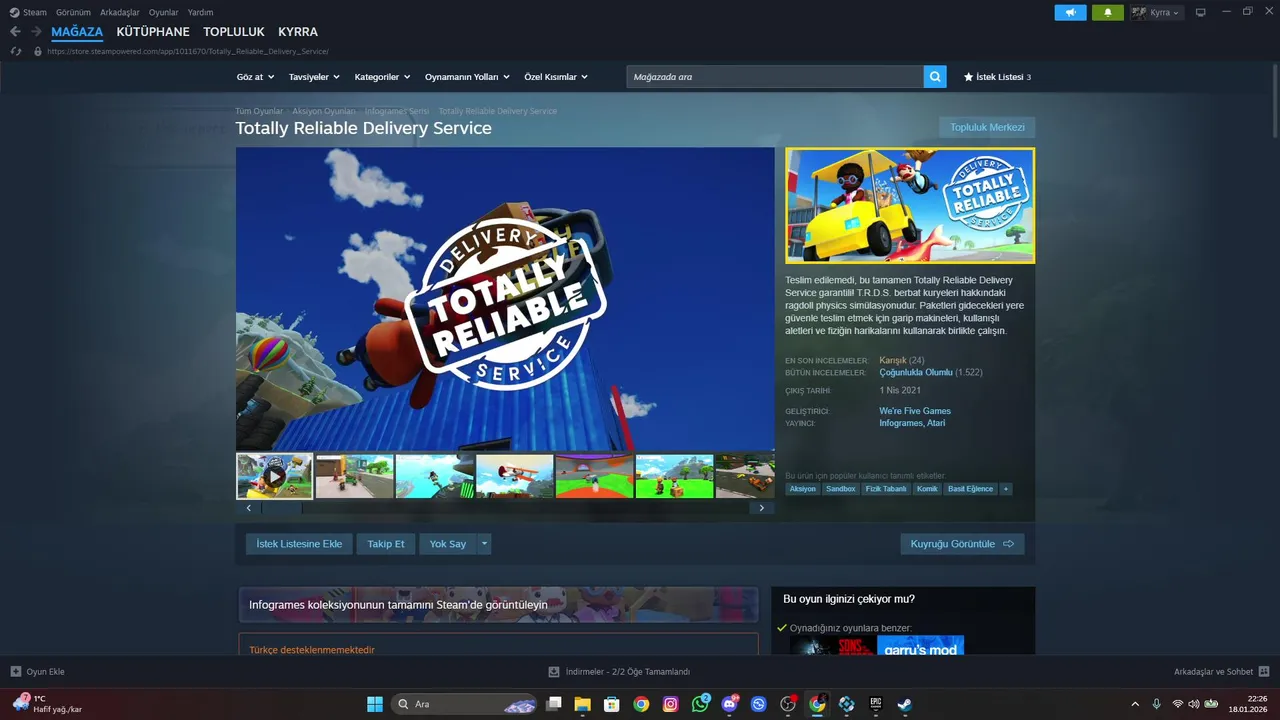
Task: Switch to the TOPLULUK tab
Action: point(234,32)
